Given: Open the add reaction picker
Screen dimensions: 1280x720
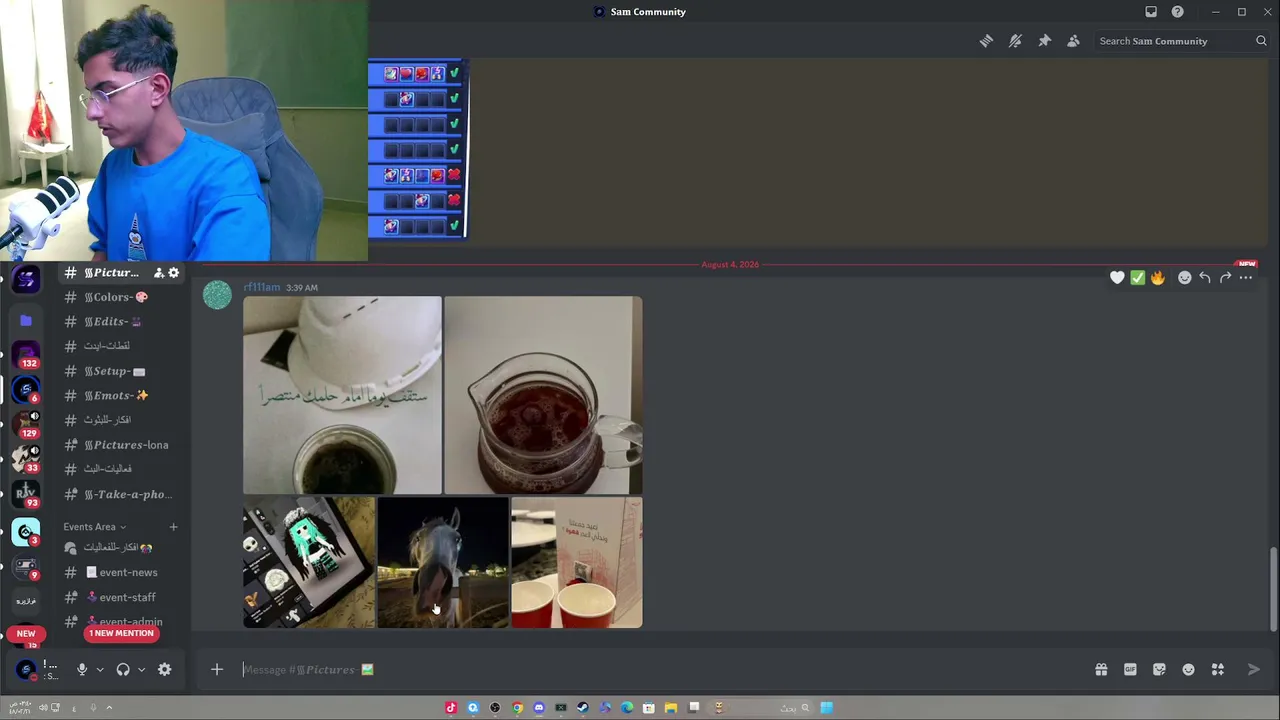Looking at the screenshot, I should coord(1185,278).
